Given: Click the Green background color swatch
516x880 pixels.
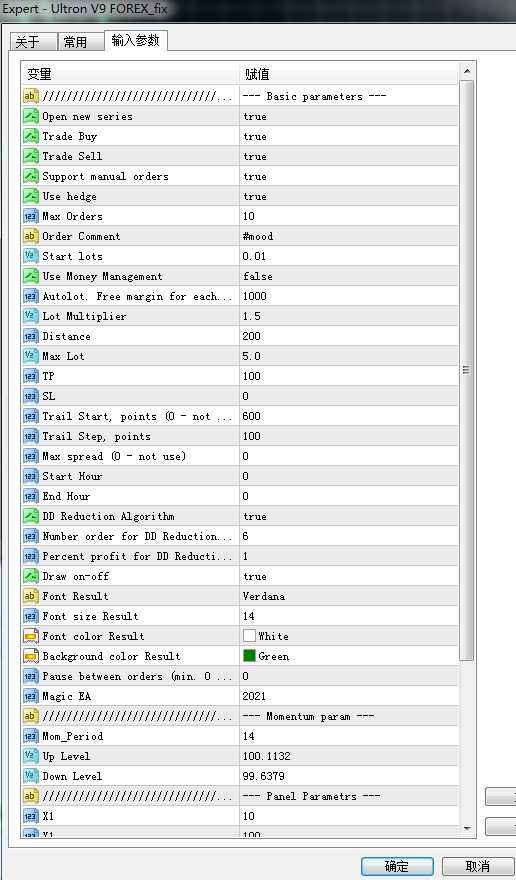Looking at the screenshot, I should pos(249,656).
